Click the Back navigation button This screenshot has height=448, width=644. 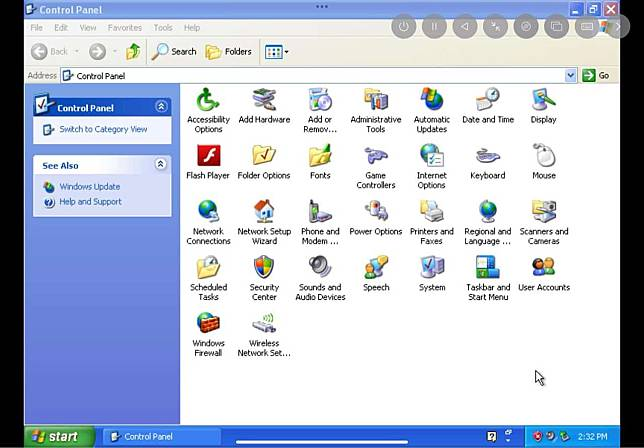click(49, 52)
